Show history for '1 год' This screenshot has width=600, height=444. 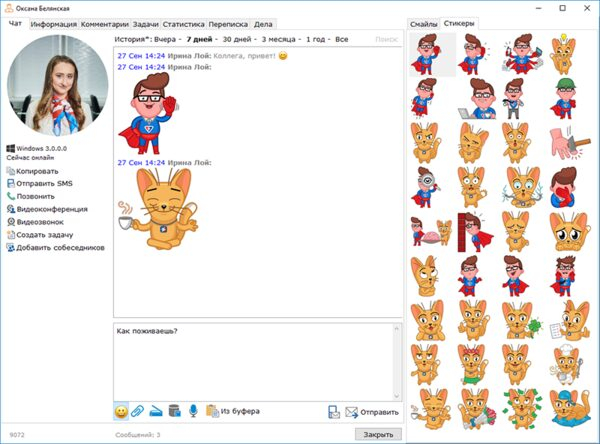315,39
